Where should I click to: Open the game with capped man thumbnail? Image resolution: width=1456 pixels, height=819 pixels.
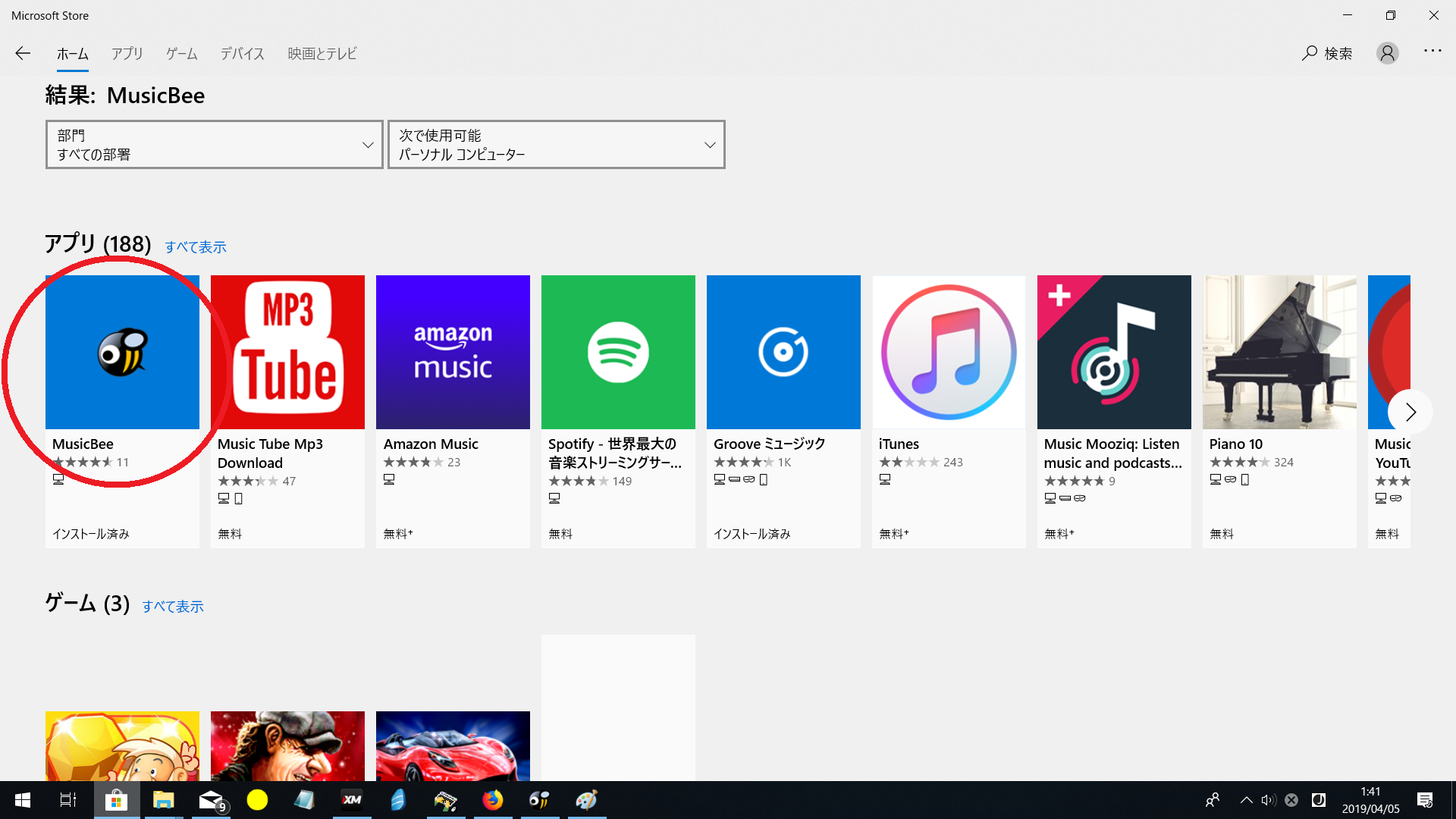[x=287, y=746]
